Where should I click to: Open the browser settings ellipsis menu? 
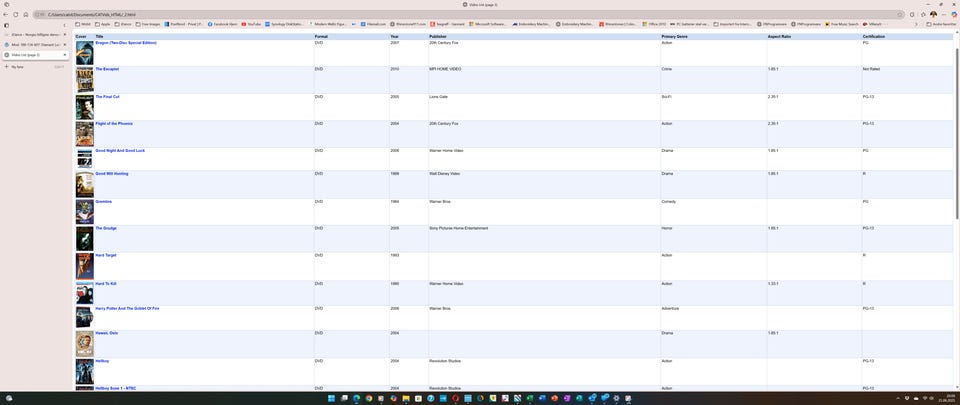coord(943,14)
